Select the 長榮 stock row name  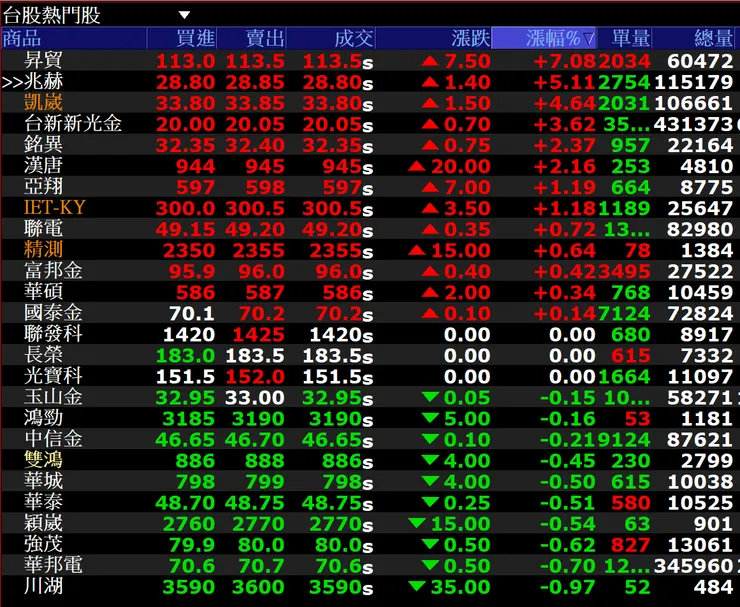(x=43, y=354)
